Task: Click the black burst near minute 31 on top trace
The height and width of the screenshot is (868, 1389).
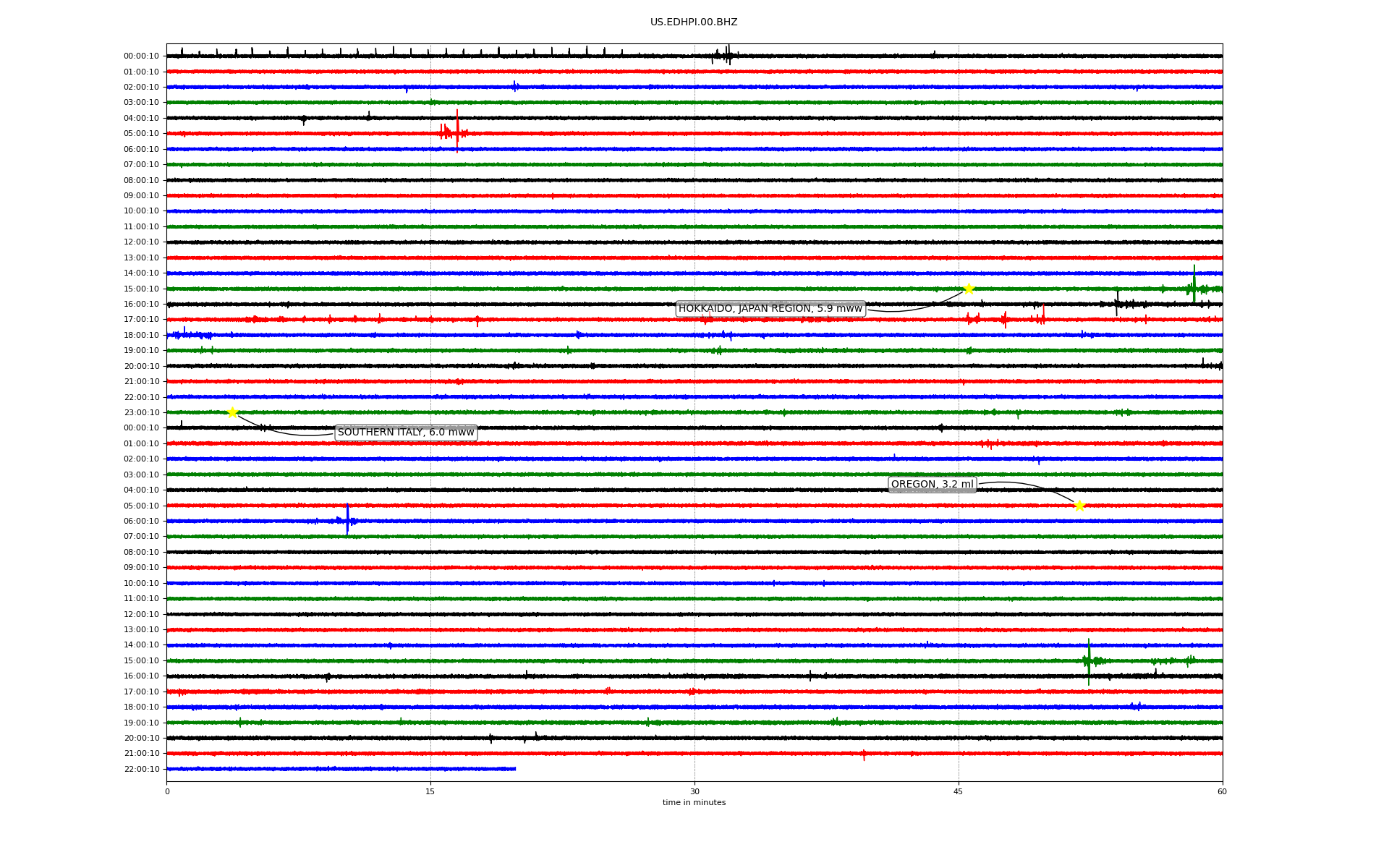Action: tap(726, 55)
